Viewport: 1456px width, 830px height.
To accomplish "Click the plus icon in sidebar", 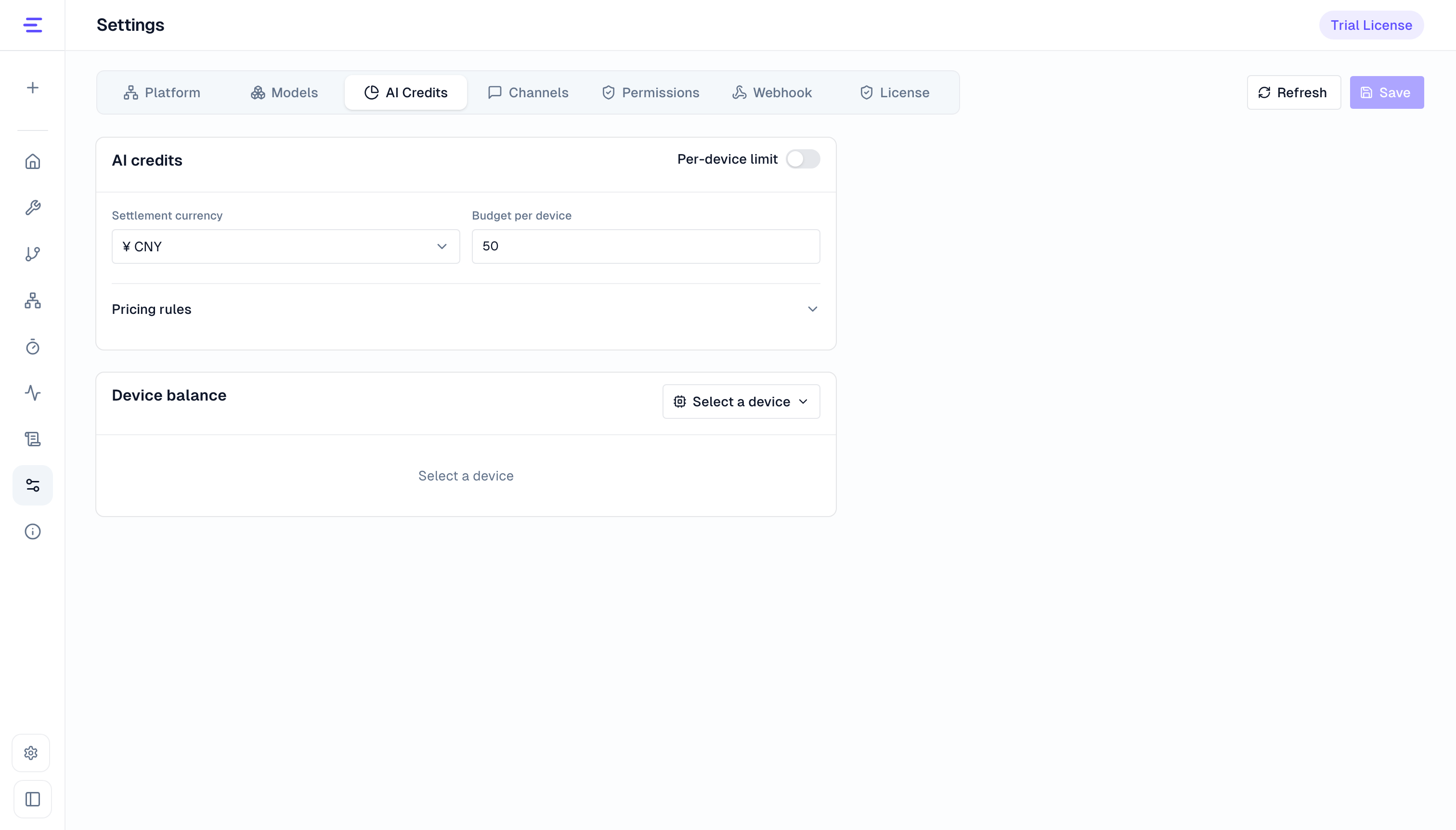I will [x=32, y=88].
